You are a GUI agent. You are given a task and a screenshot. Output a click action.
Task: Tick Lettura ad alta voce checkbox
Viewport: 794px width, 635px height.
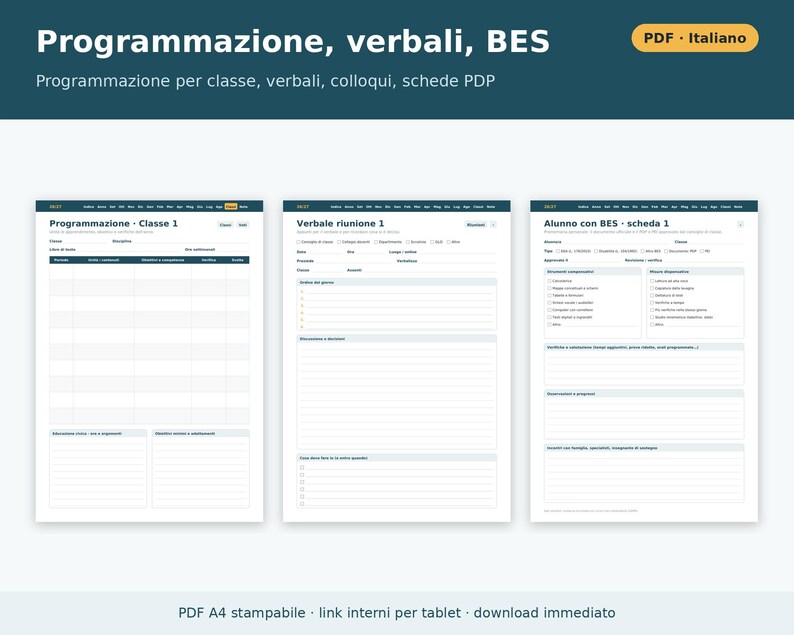tap(652, 281)
